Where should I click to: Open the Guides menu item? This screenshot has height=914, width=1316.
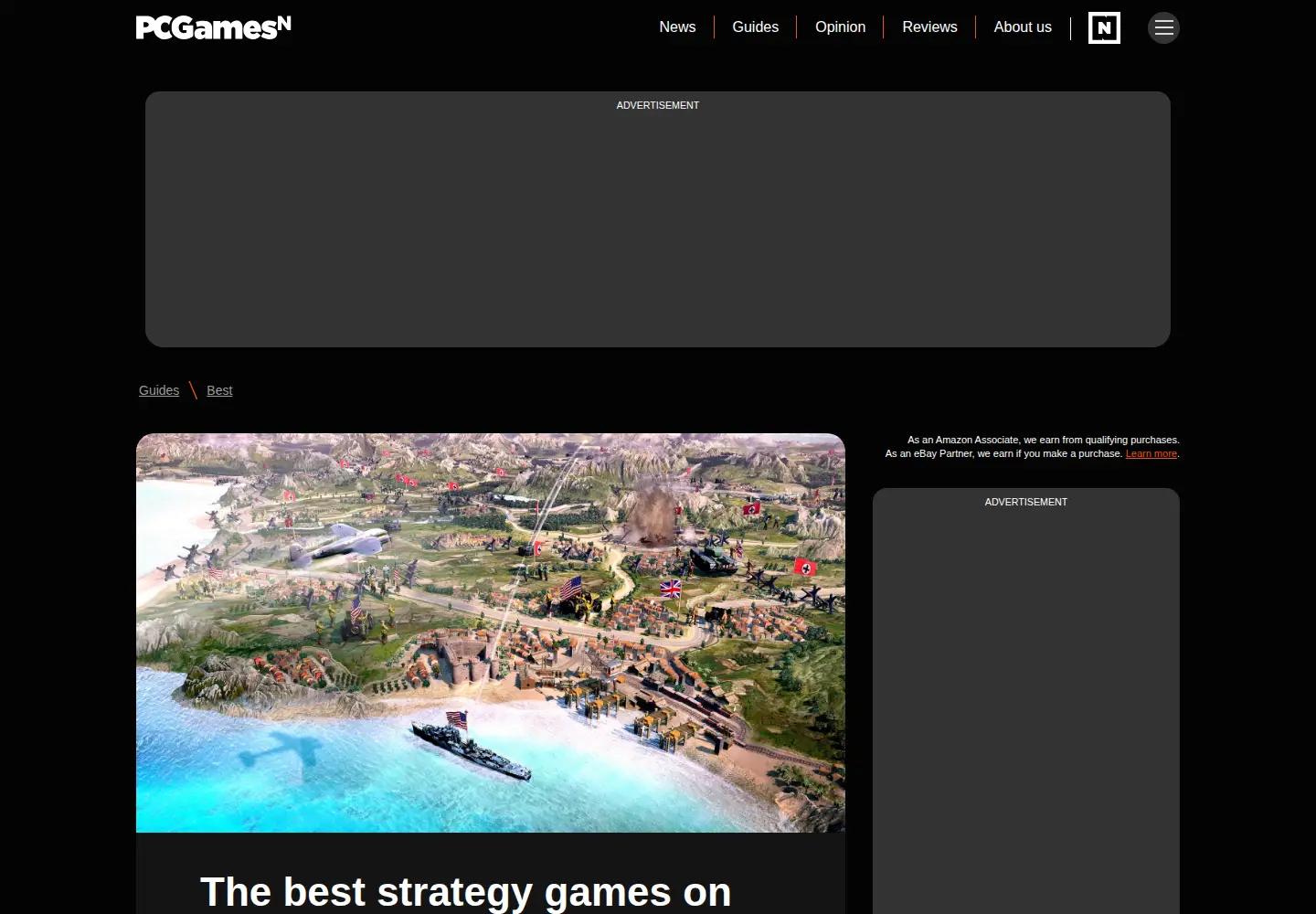click(x=755, y=27)
